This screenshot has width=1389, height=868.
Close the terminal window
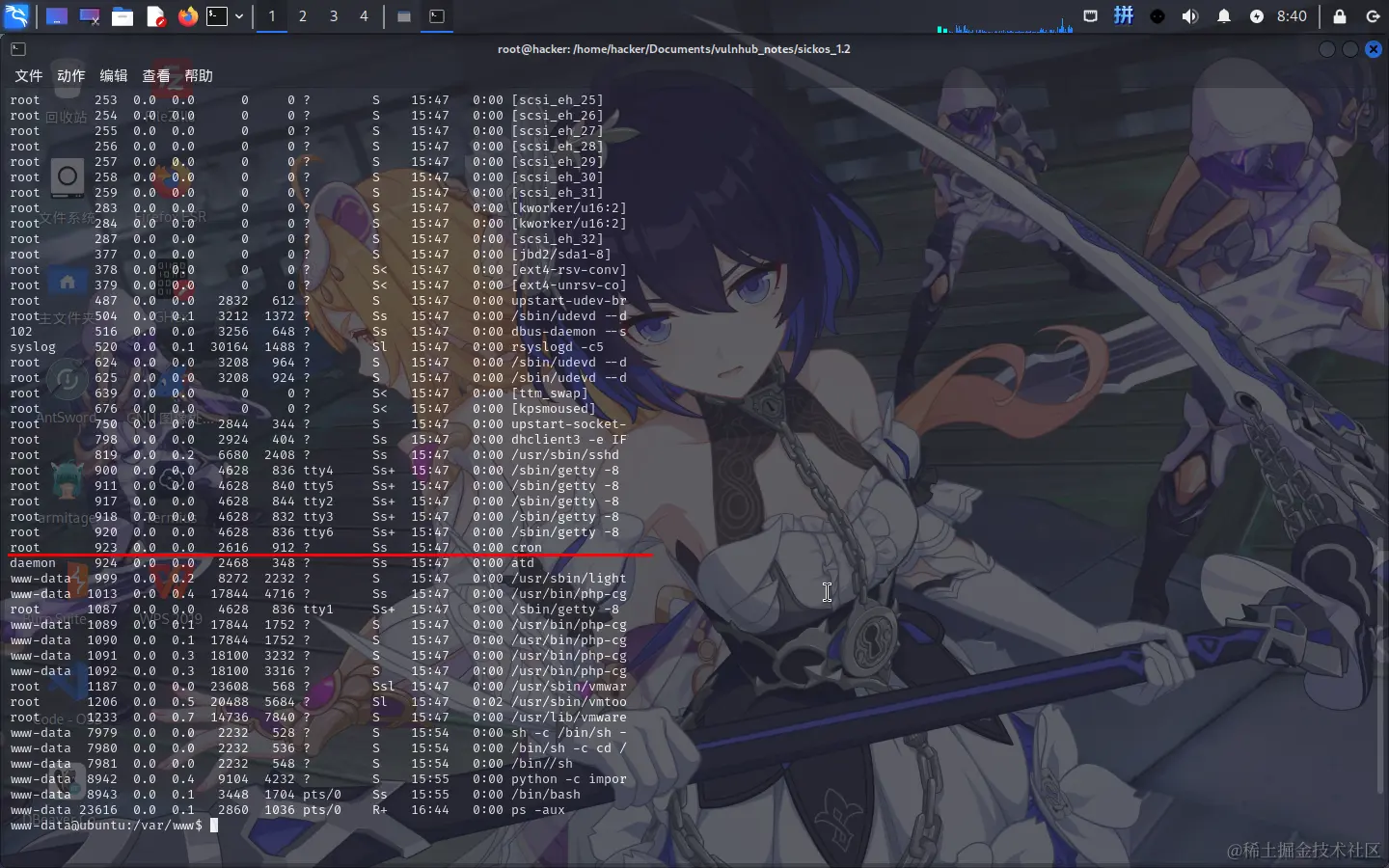(1374, 48)
